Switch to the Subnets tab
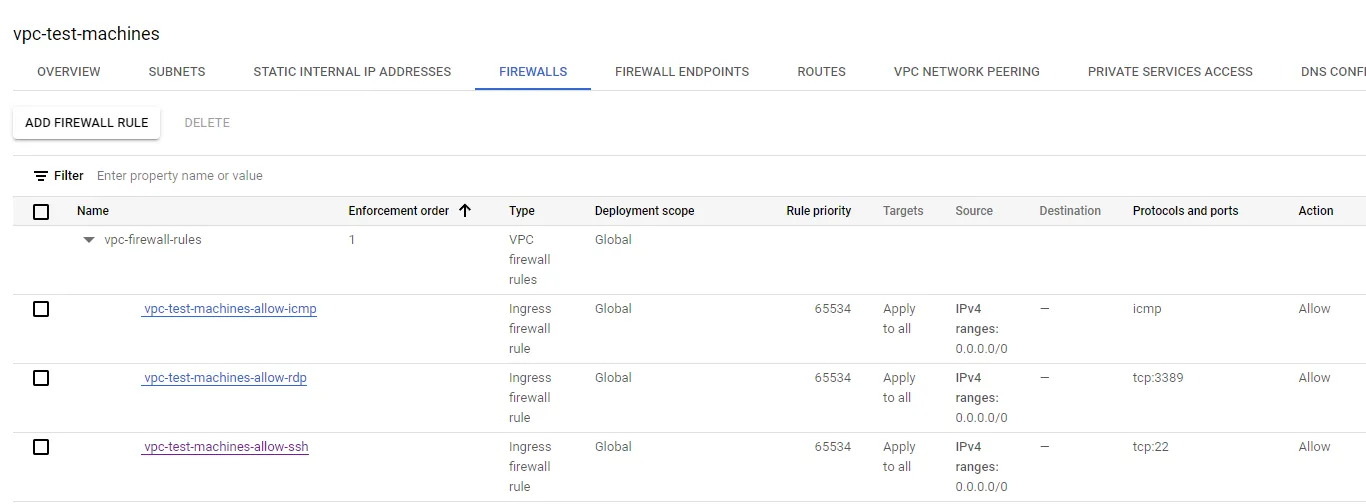 coord(177,72)
